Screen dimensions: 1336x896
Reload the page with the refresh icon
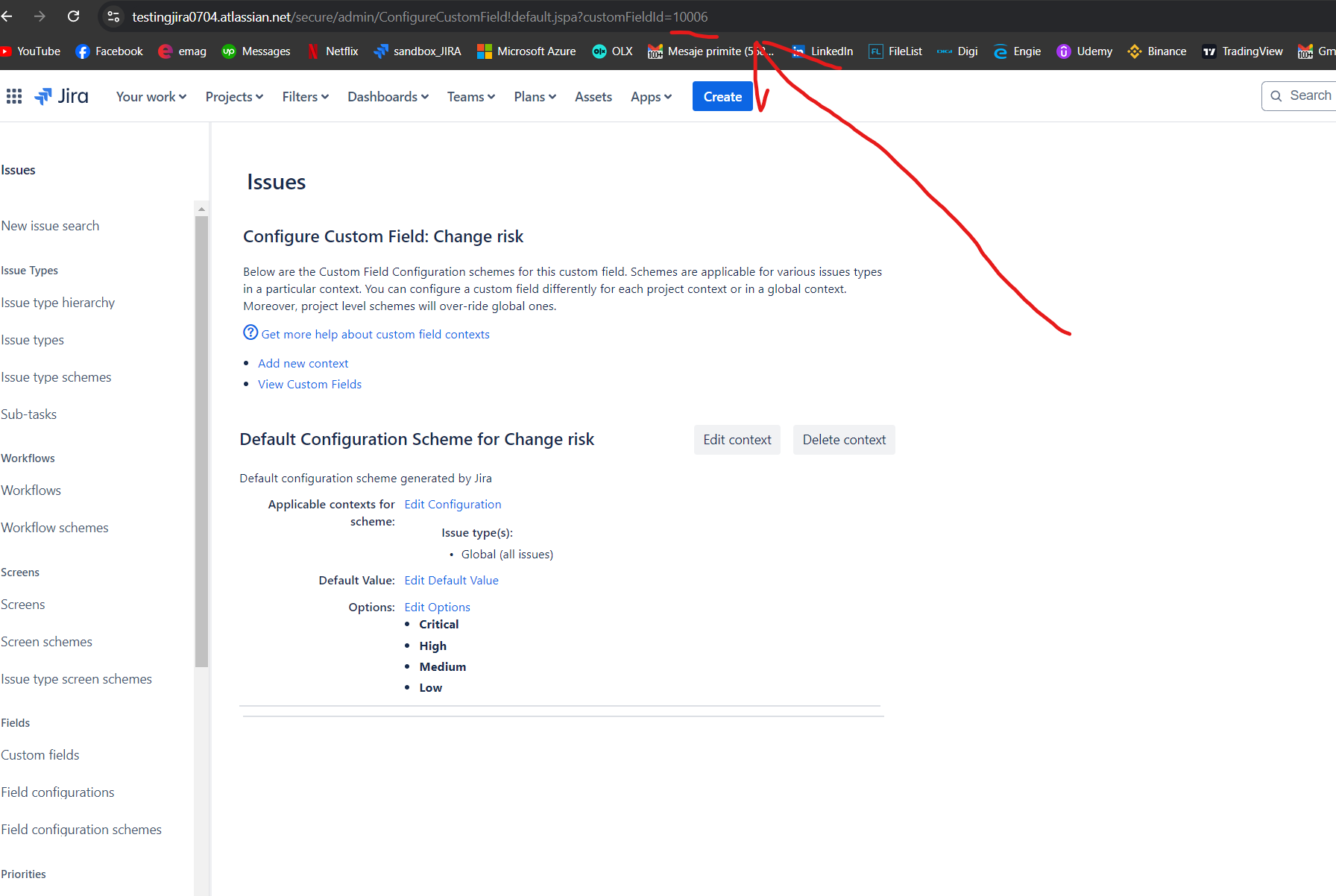(x=73, y=16)
